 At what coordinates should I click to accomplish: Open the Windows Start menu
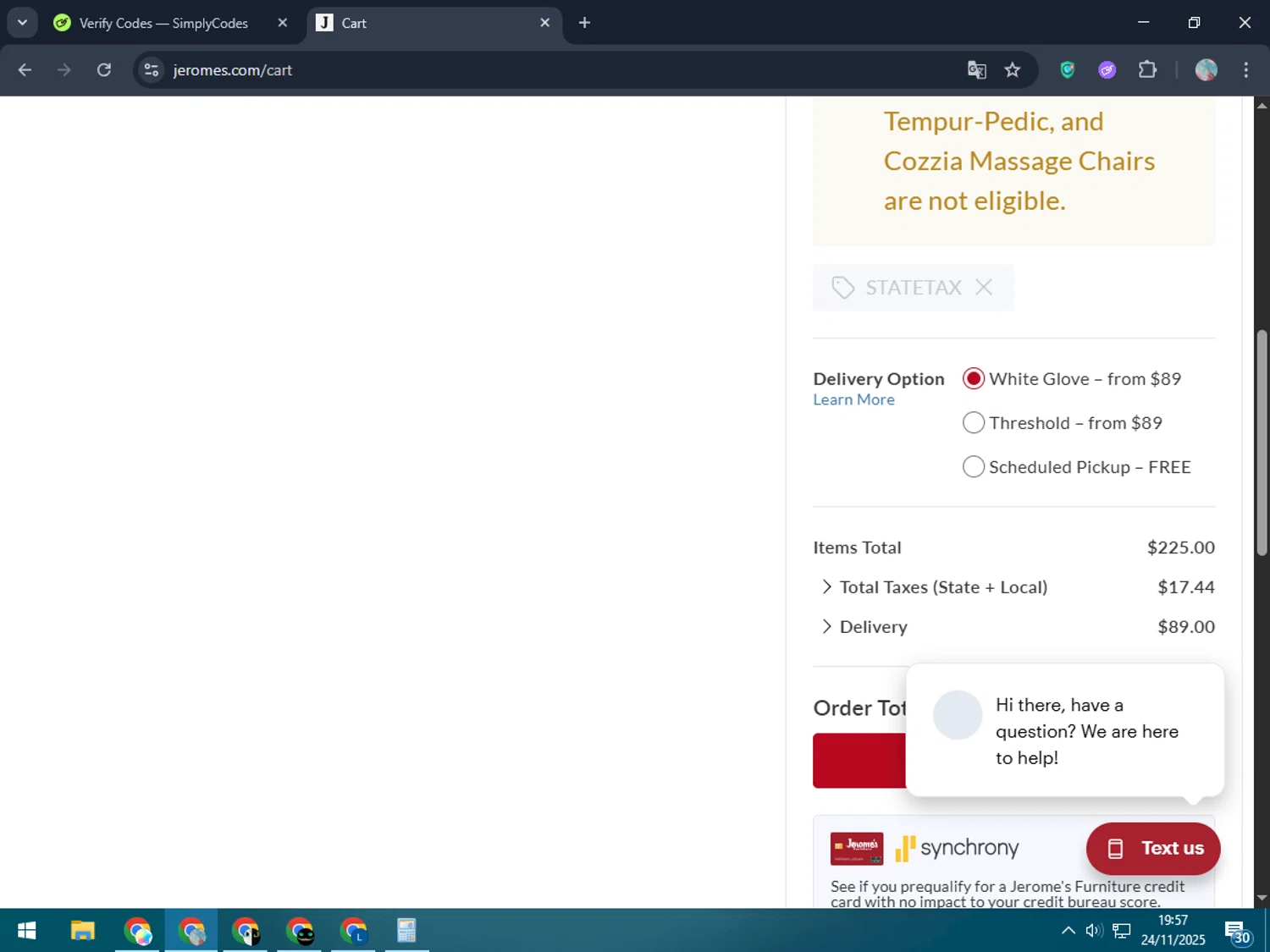tap(27, 932)
